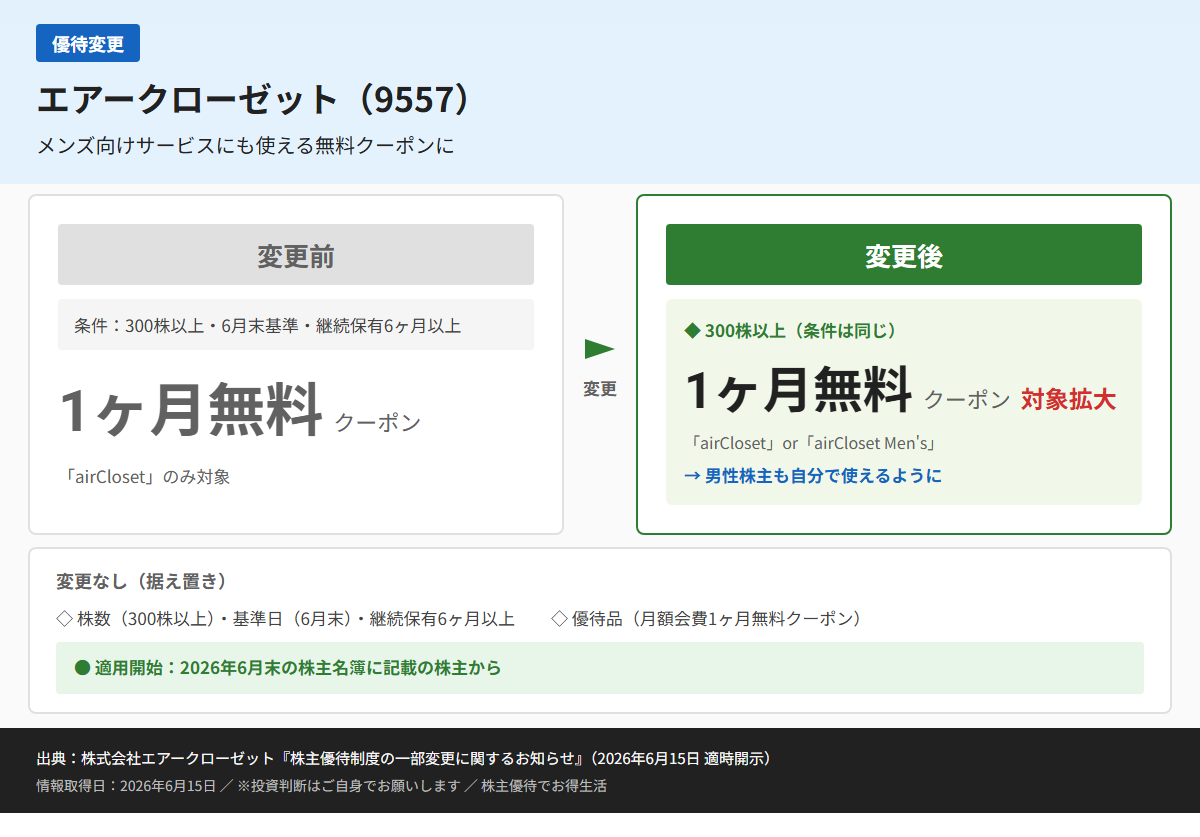Click 情報取得日:2026年6月15日 footer text
Viewport: 1200px width, 837px height.
tap(126, 786)
